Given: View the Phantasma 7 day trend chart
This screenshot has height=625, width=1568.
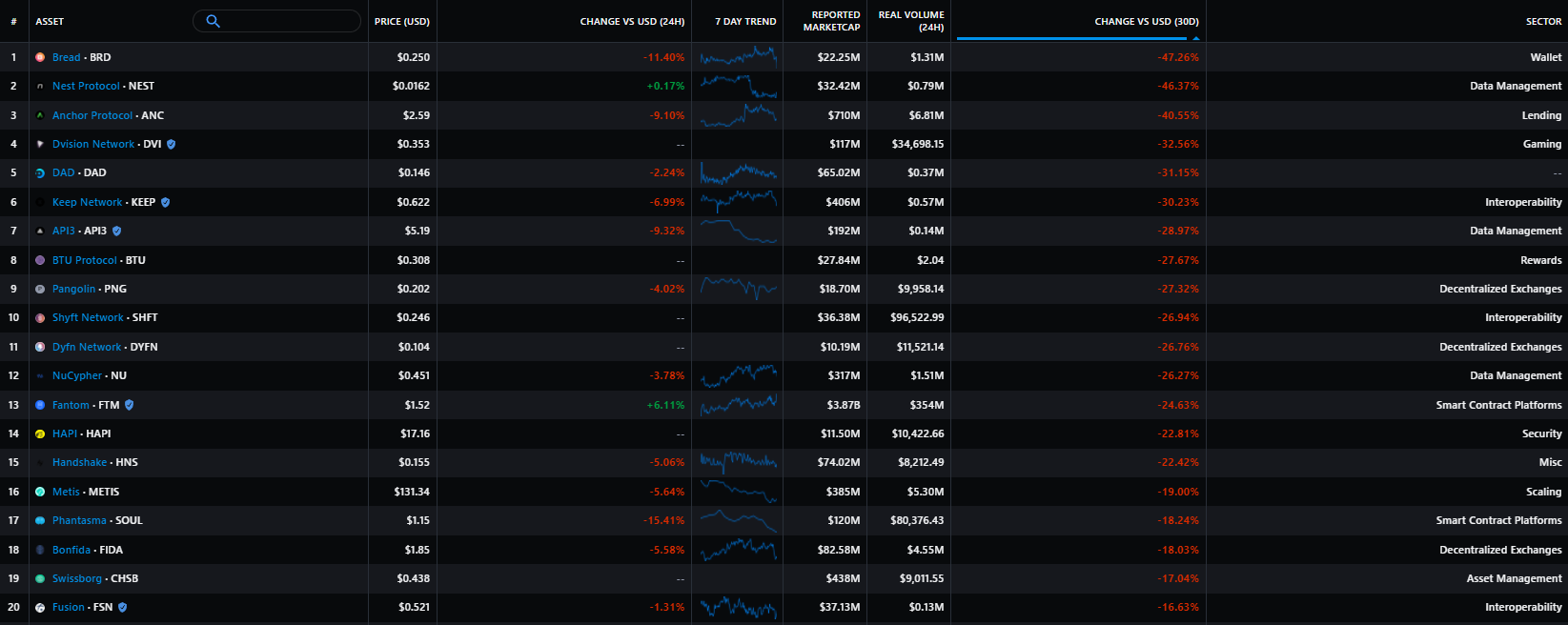Looking at the screenshot, I should [x=739, y=520].
